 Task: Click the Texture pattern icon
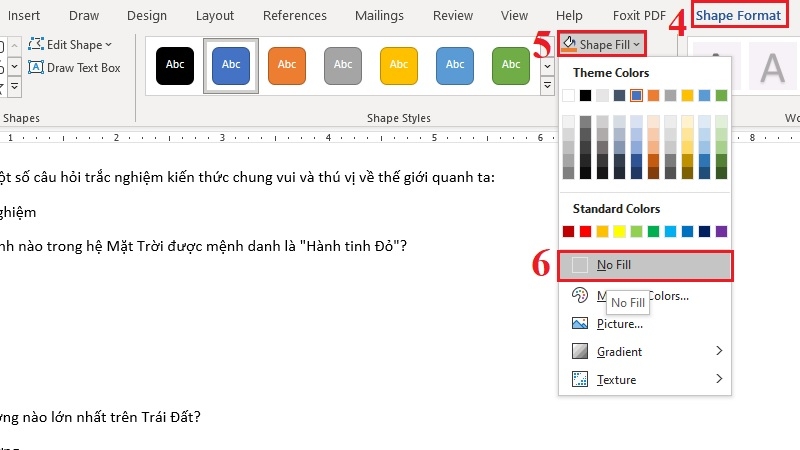coord(580,379)
